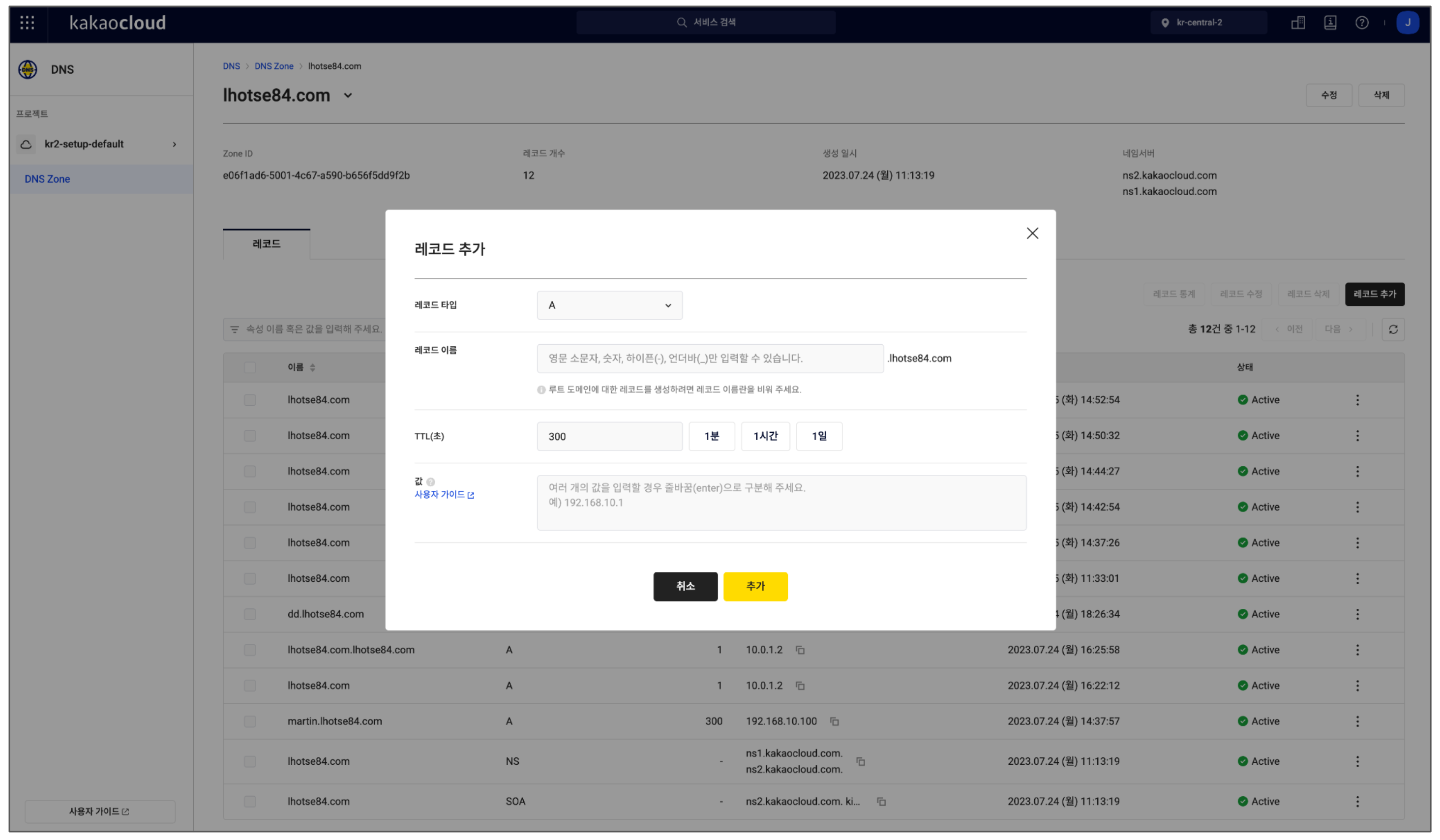
Task: Tick the select-all checkbox in table header
Action: 250,367
